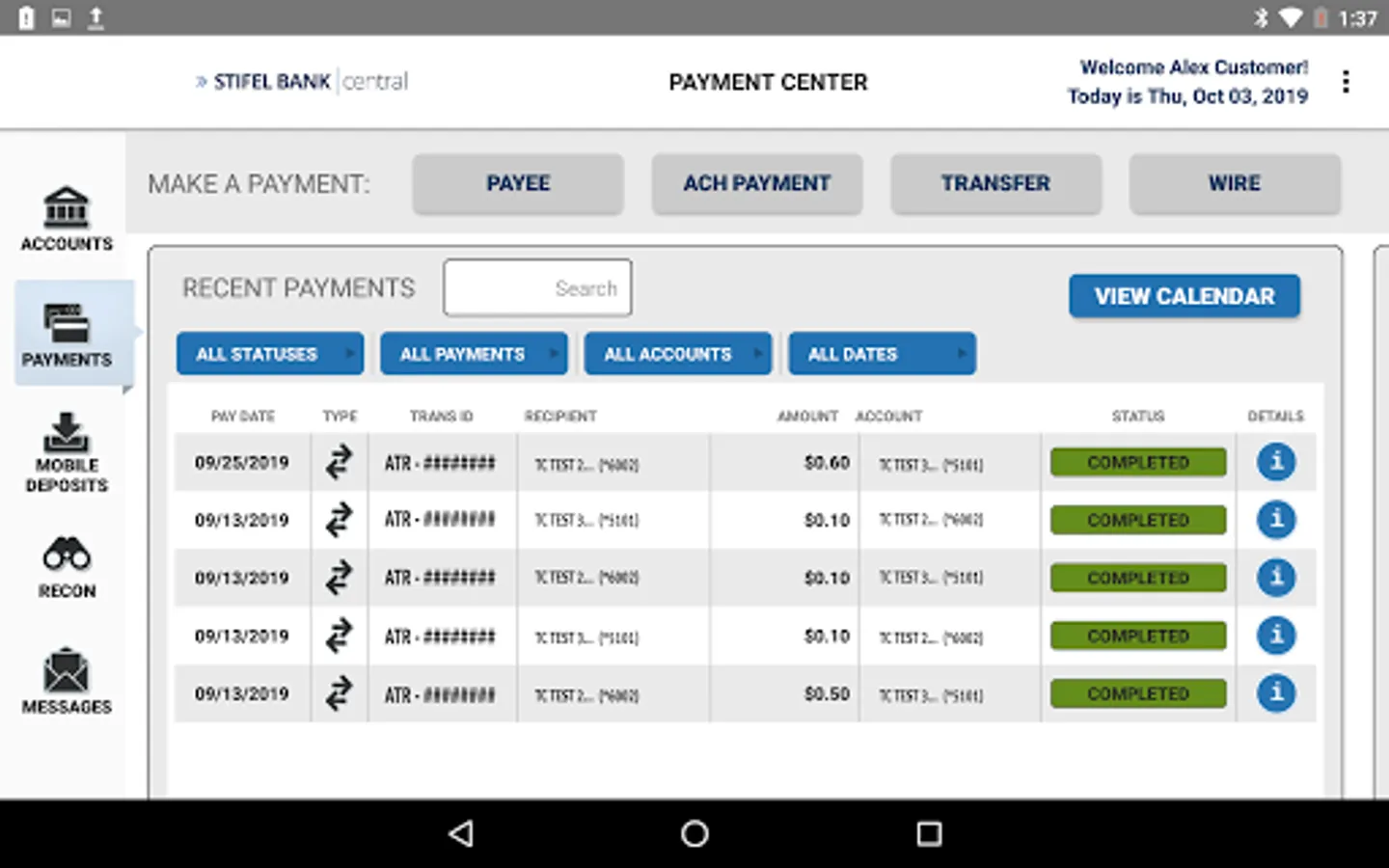The height and width of the screenshot is (868, 1389).
Task: View details info icon for $0.50 payment
Action: tap(1276, 693)
